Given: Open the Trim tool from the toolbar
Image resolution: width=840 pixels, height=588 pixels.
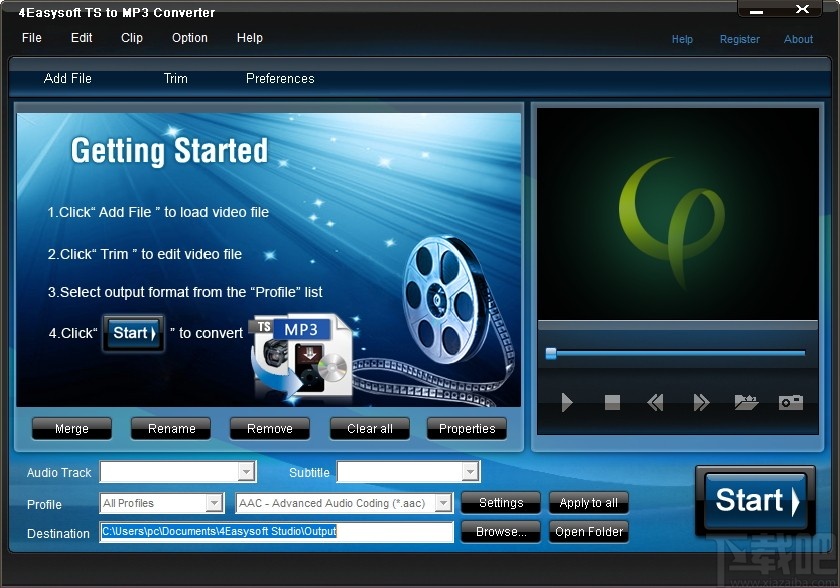Looking at the screenshot, I should pos(175,78).
